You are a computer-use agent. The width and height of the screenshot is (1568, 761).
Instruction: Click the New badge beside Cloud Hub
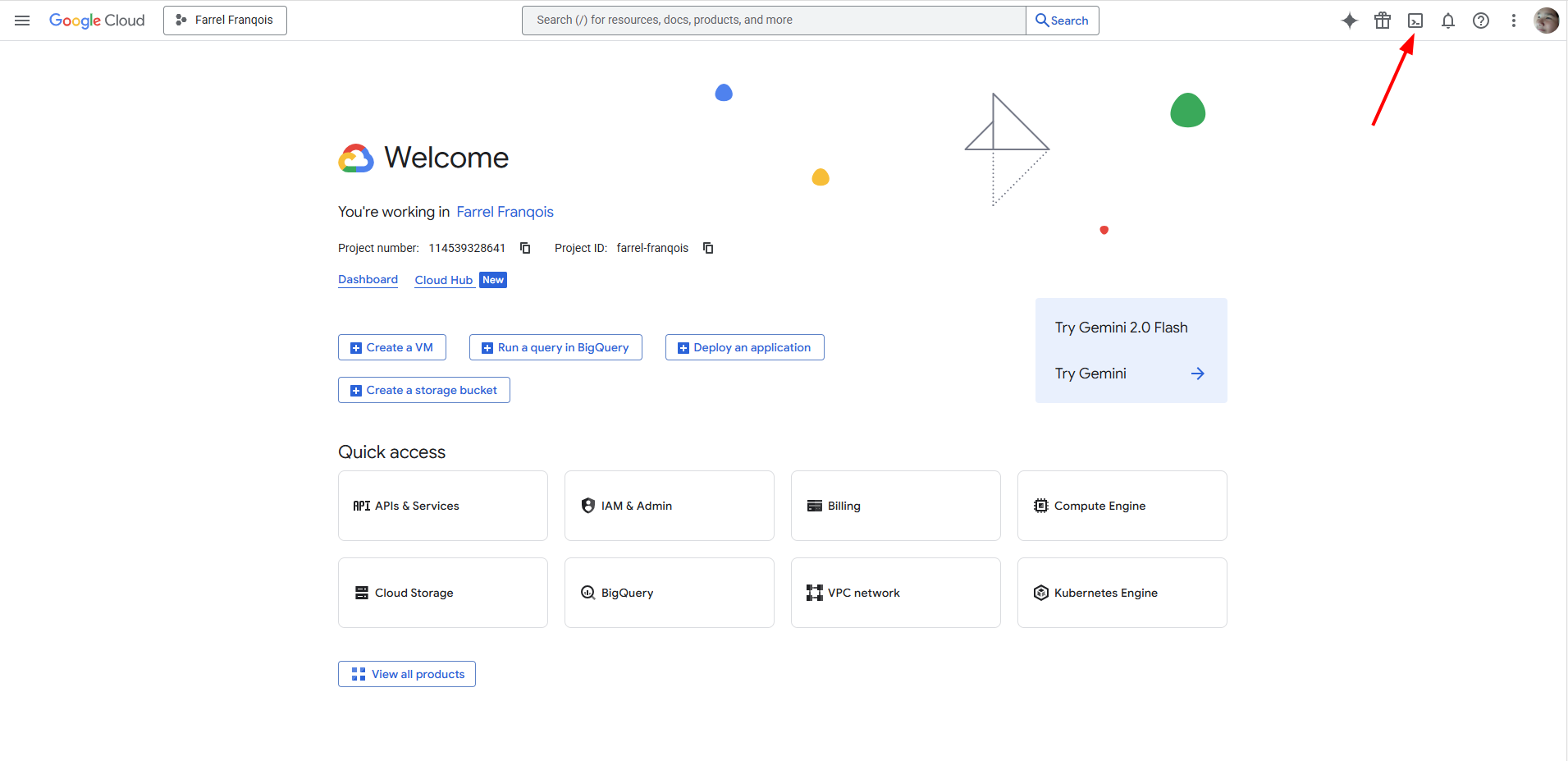click(493, 280)
